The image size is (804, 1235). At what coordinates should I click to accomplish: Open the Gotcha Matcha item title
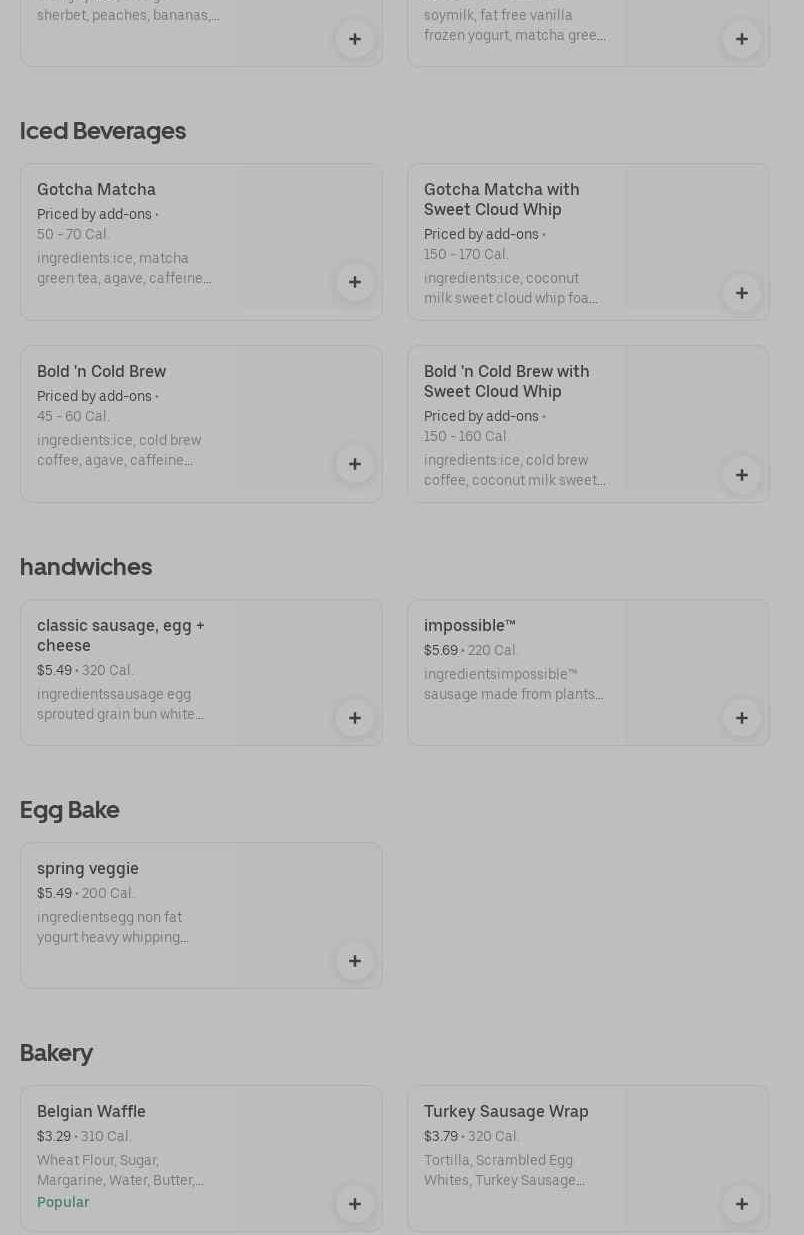coord(96,189)
